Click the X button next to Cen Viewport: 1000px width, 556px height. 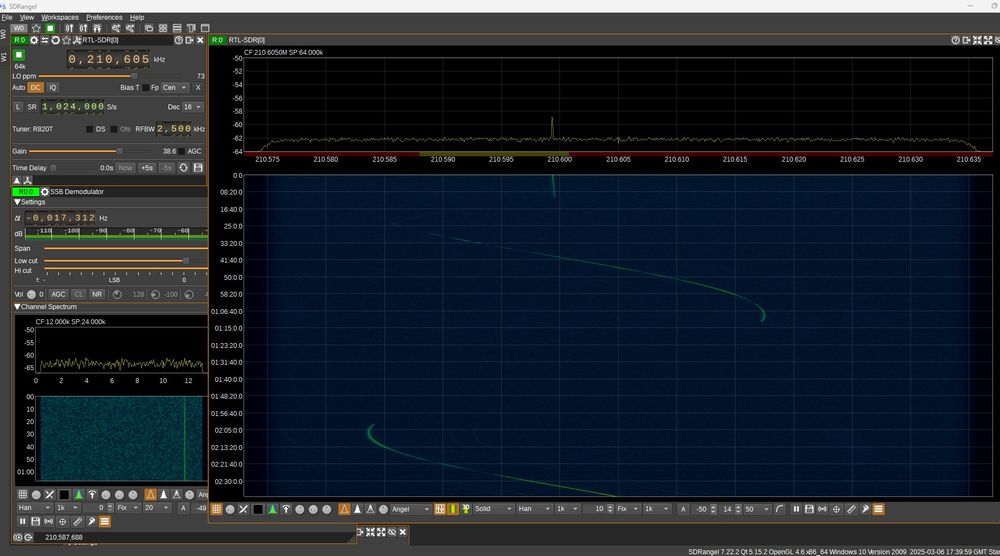pyautogui.click(x=198, y=87)
